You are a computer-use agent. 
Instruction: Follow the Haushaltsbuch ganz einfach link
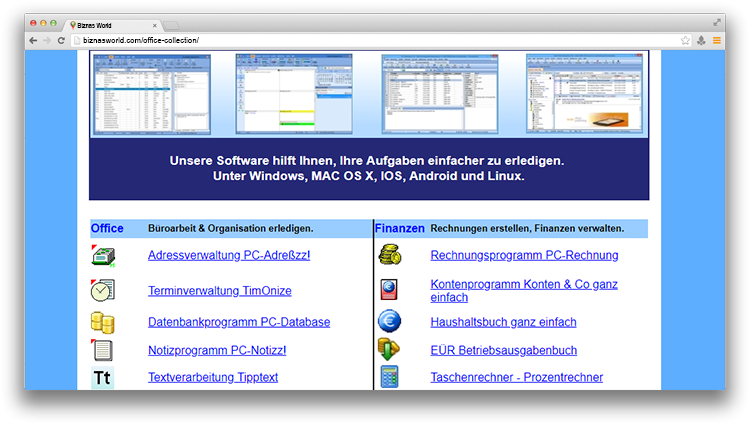[x=503, y=322]
